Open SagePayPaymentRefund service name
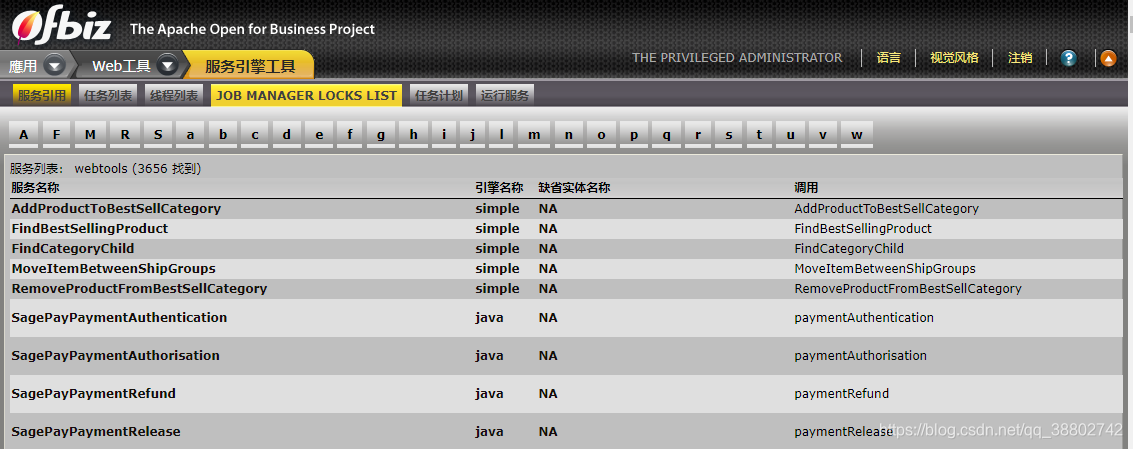This screenshot has height=449, width=1133. [x=93, y=393]
